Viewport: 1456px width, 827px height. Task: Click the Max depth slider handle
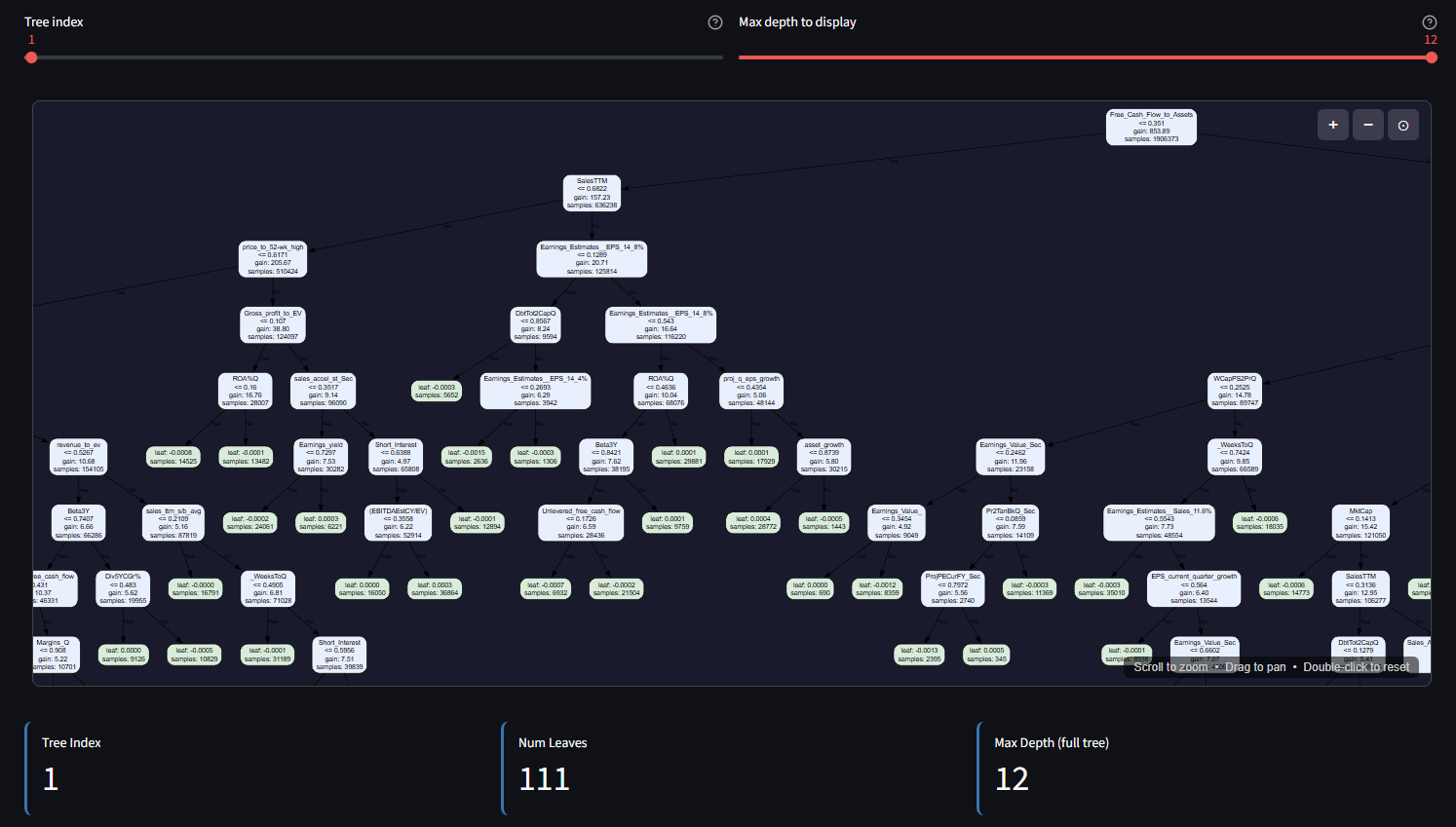(x=1431, y=57)
